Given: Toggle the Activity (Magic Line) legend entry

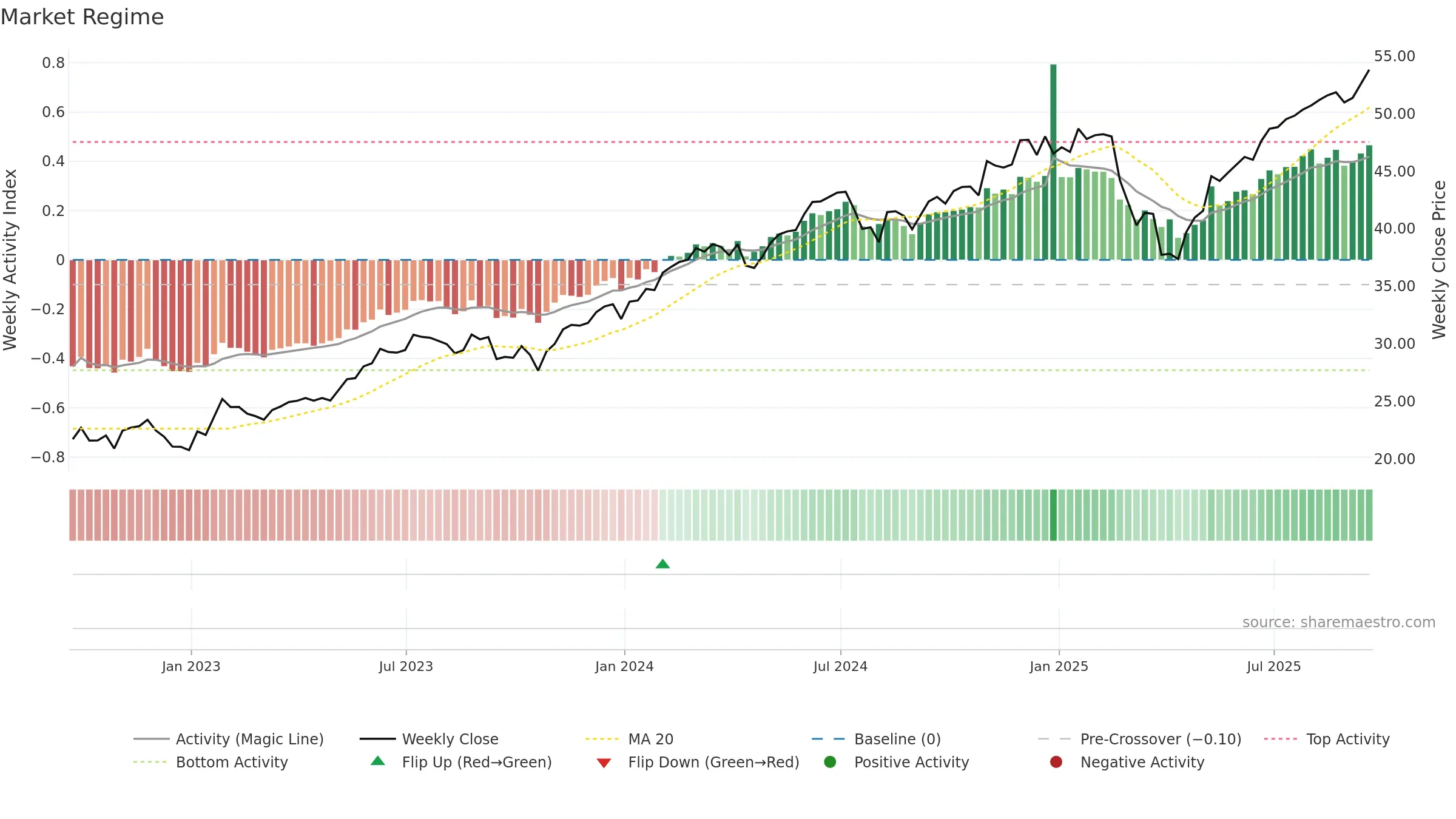Looking at the screenshot, I should point(229,739).
